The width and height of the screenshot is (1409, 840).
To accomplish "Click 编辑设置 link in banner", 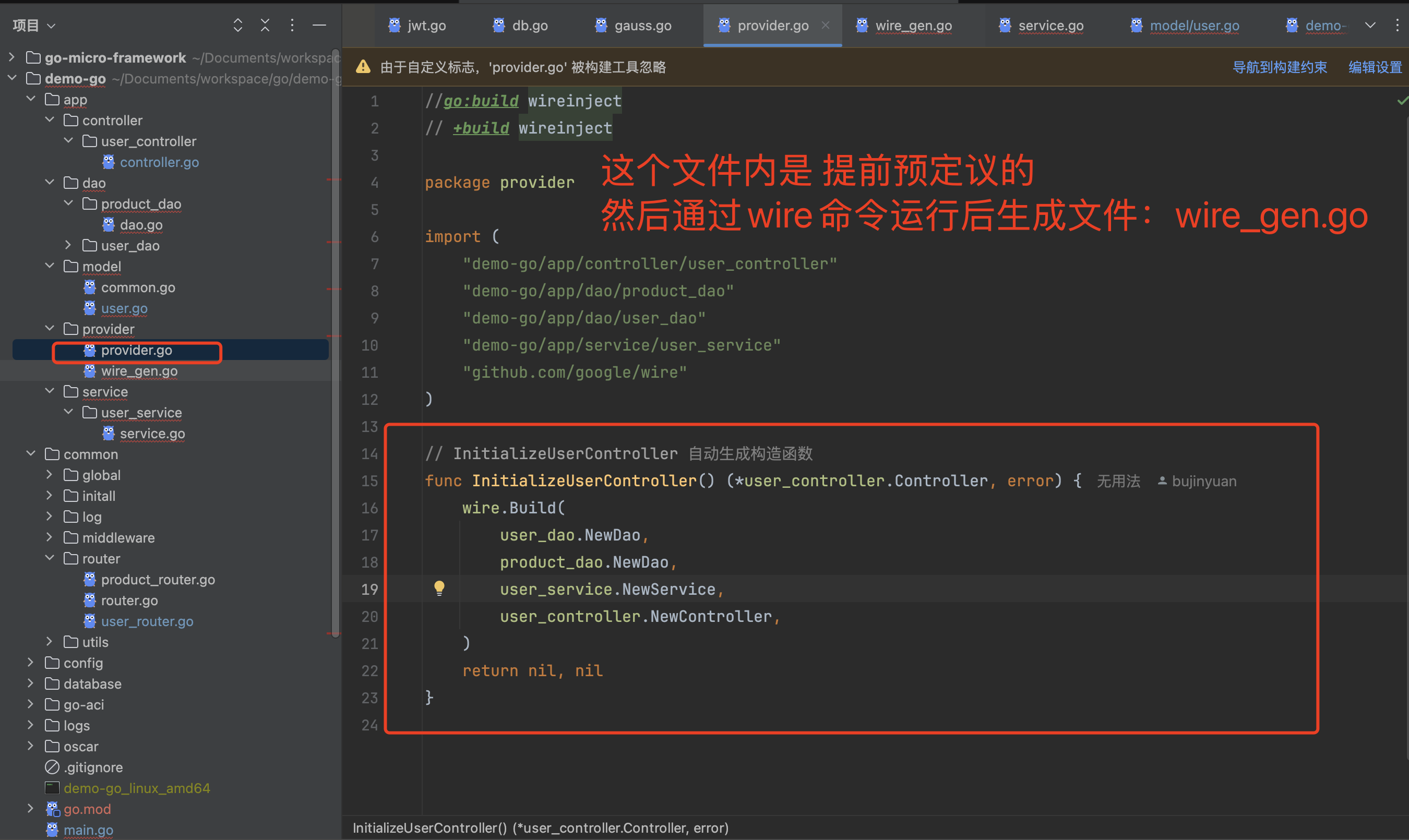I will [x=1375, y=67].
